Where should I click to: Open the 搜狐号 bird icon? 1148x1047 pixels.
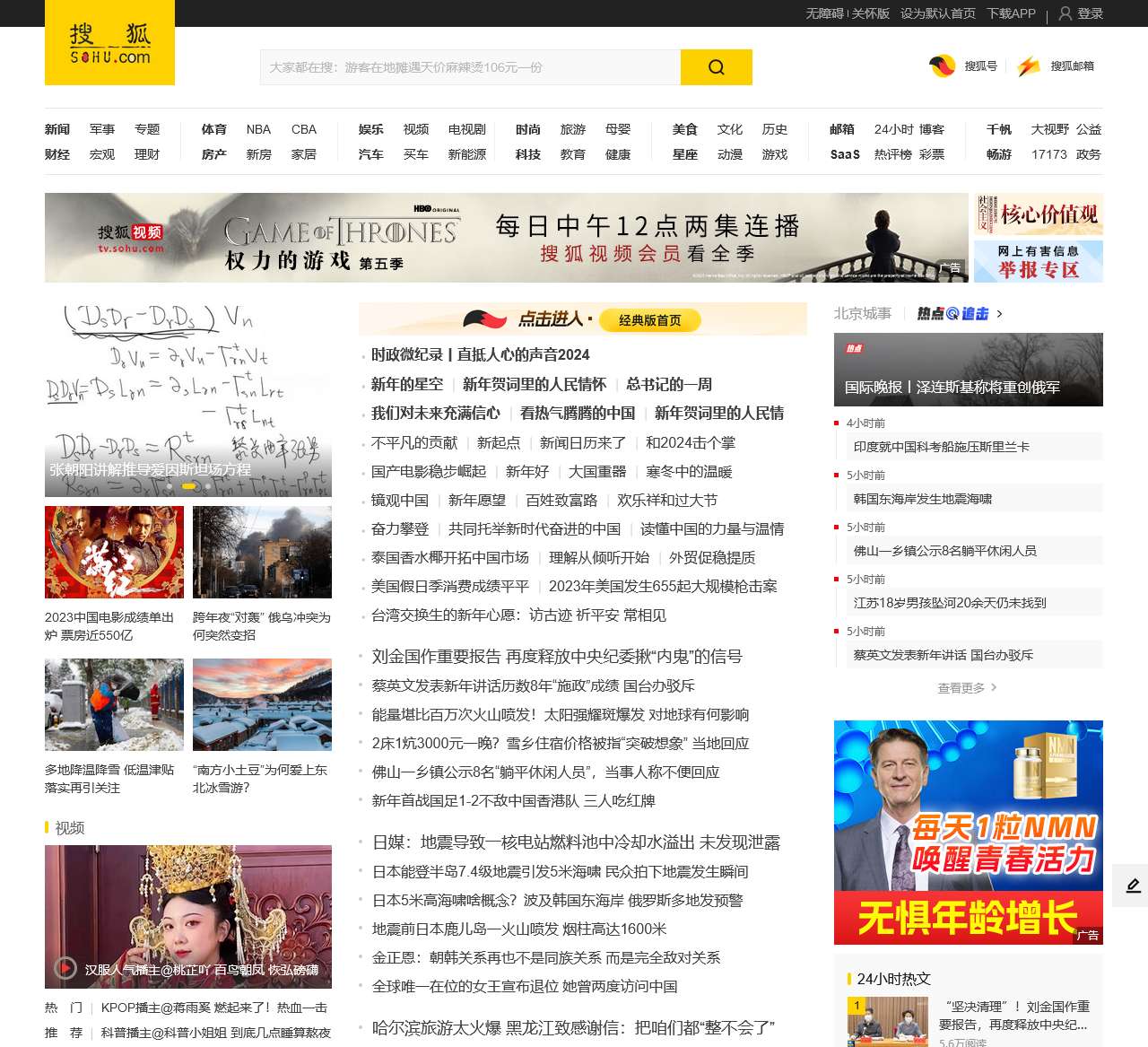942,65
